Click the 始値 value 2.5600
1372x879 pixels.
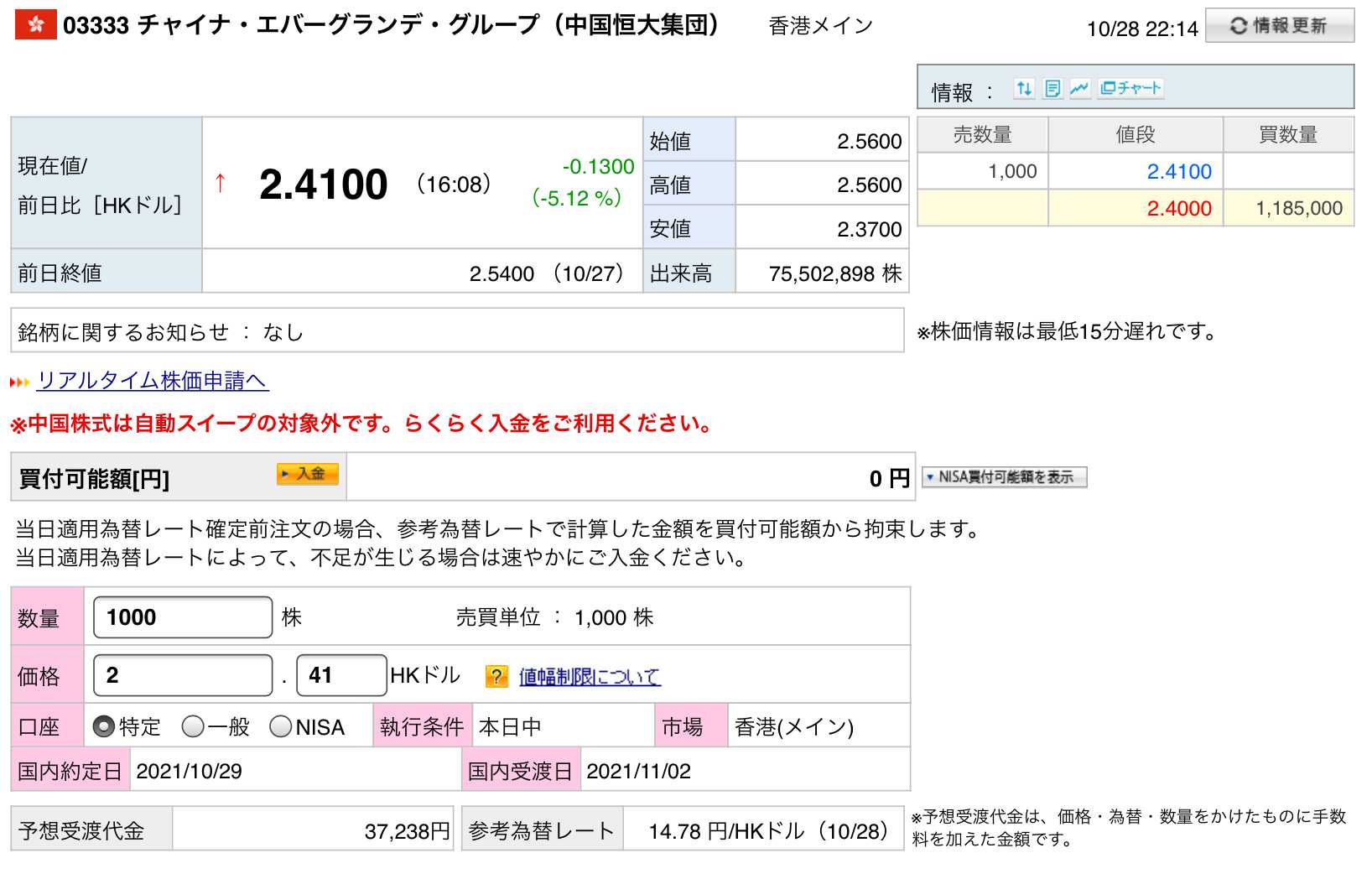(x=870, y=142)
